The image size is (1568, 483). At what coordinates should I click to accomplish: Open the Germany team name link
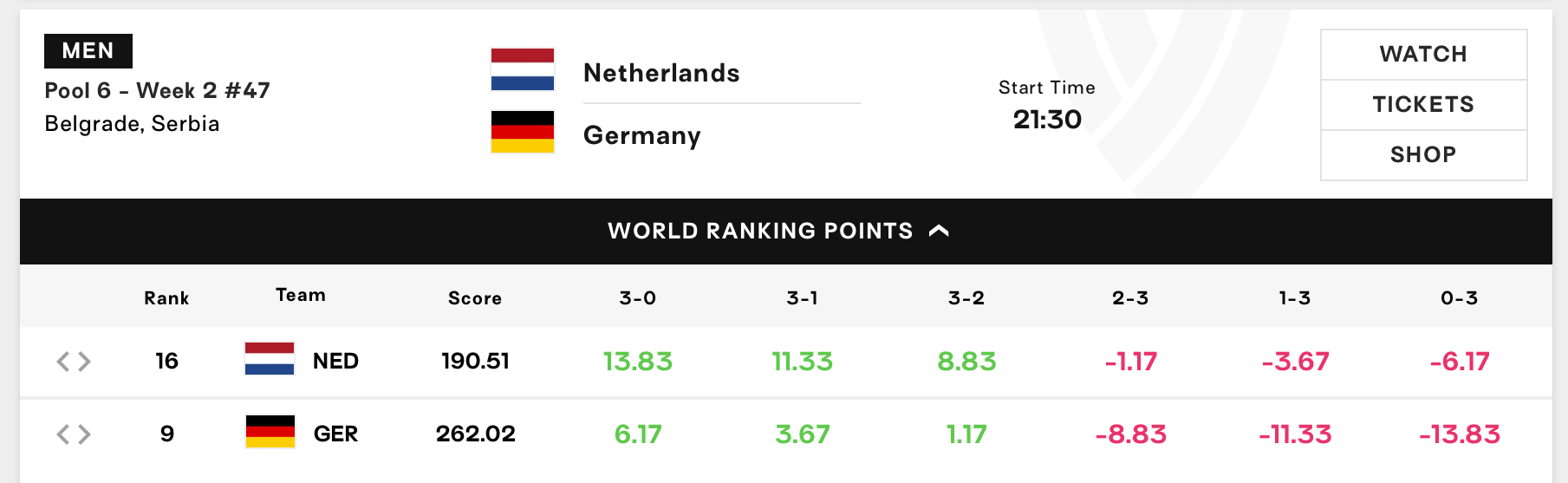click(642, 136)
